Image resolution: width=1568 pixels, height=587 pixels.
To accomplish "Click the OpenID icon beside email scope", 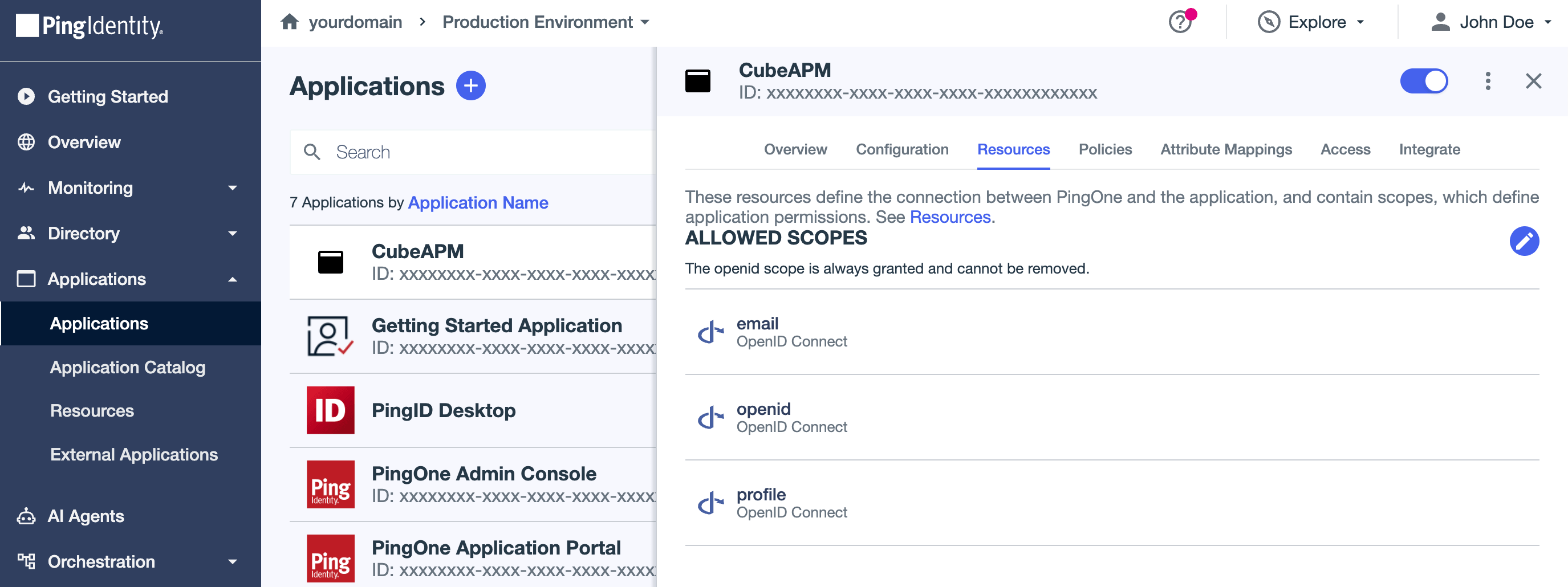I will coord(710,332).
